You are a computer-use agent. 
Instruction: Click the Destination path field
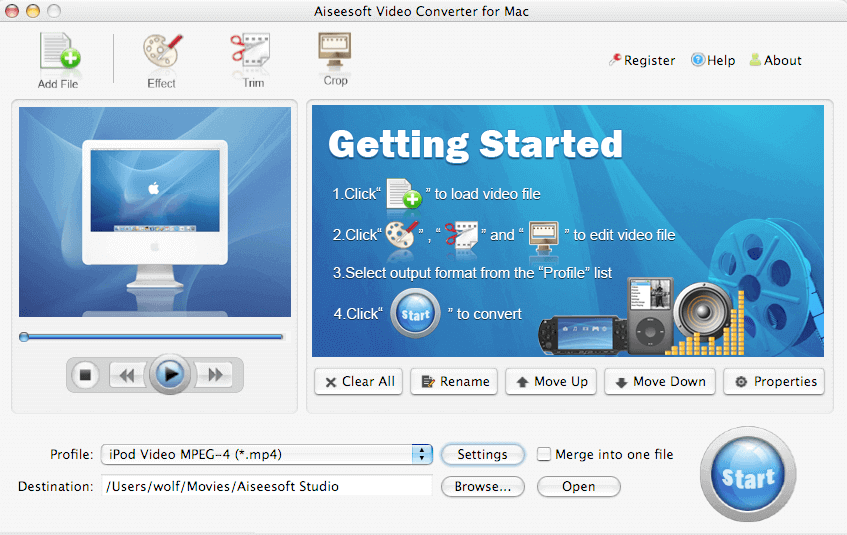[267, 486]
